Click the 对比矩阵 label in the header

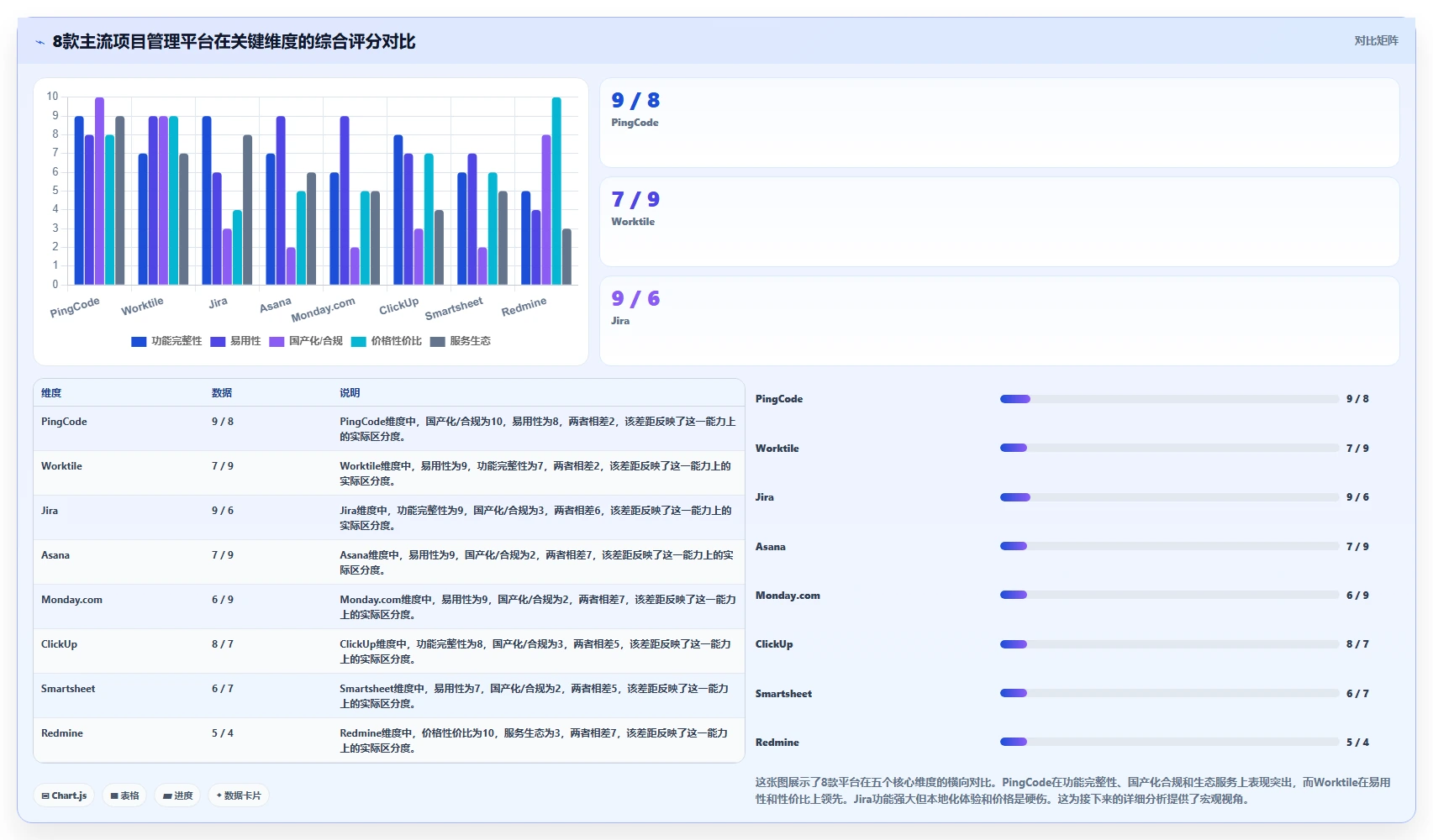1376,40
